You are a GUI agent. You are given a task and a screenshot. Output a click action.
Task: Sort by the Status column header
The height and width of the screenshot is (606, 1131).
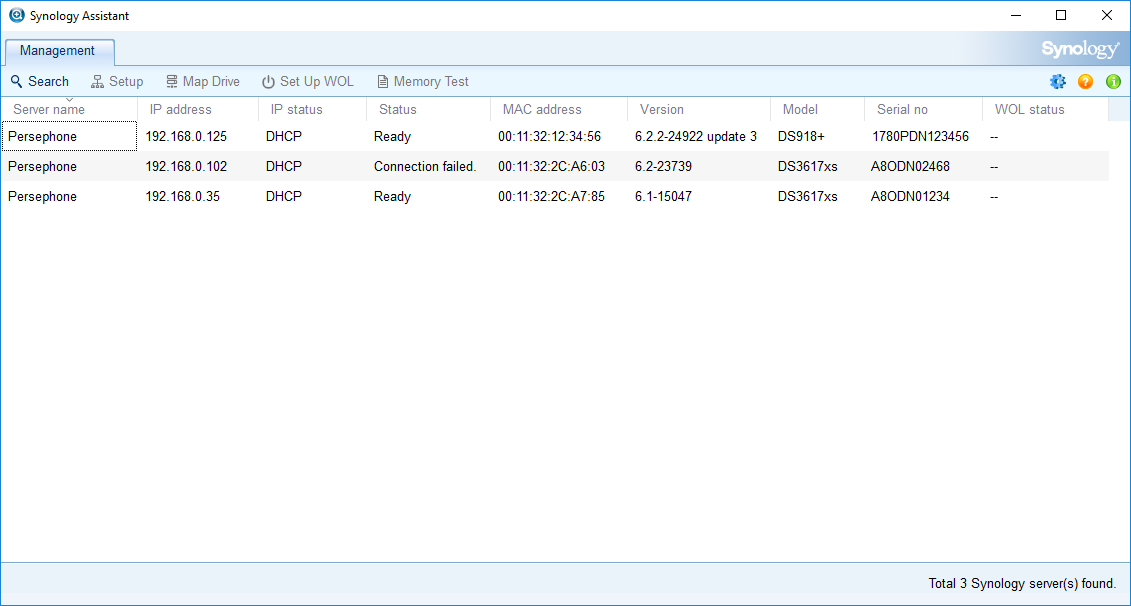pyautogui.click(x=429, y=110)
